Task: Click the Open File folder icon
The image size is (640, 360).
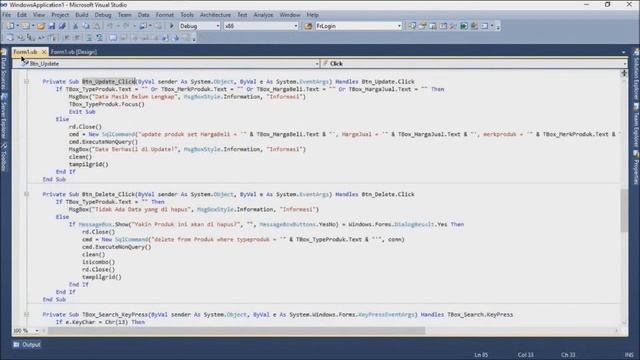Action: tap(41, 26)
